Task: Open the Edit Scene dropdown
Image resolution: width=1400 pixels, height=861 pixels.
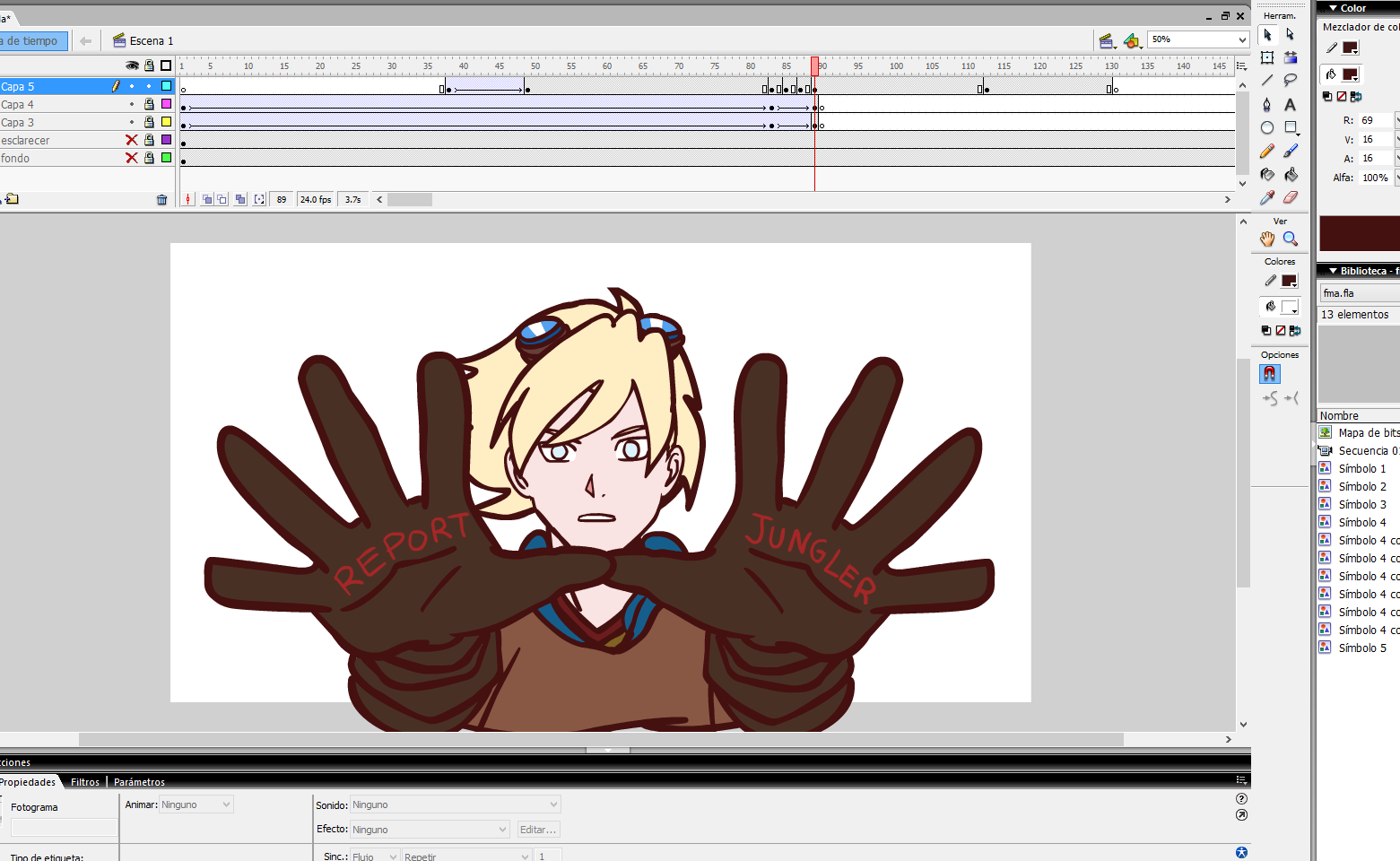Action: pos(1107,40)
